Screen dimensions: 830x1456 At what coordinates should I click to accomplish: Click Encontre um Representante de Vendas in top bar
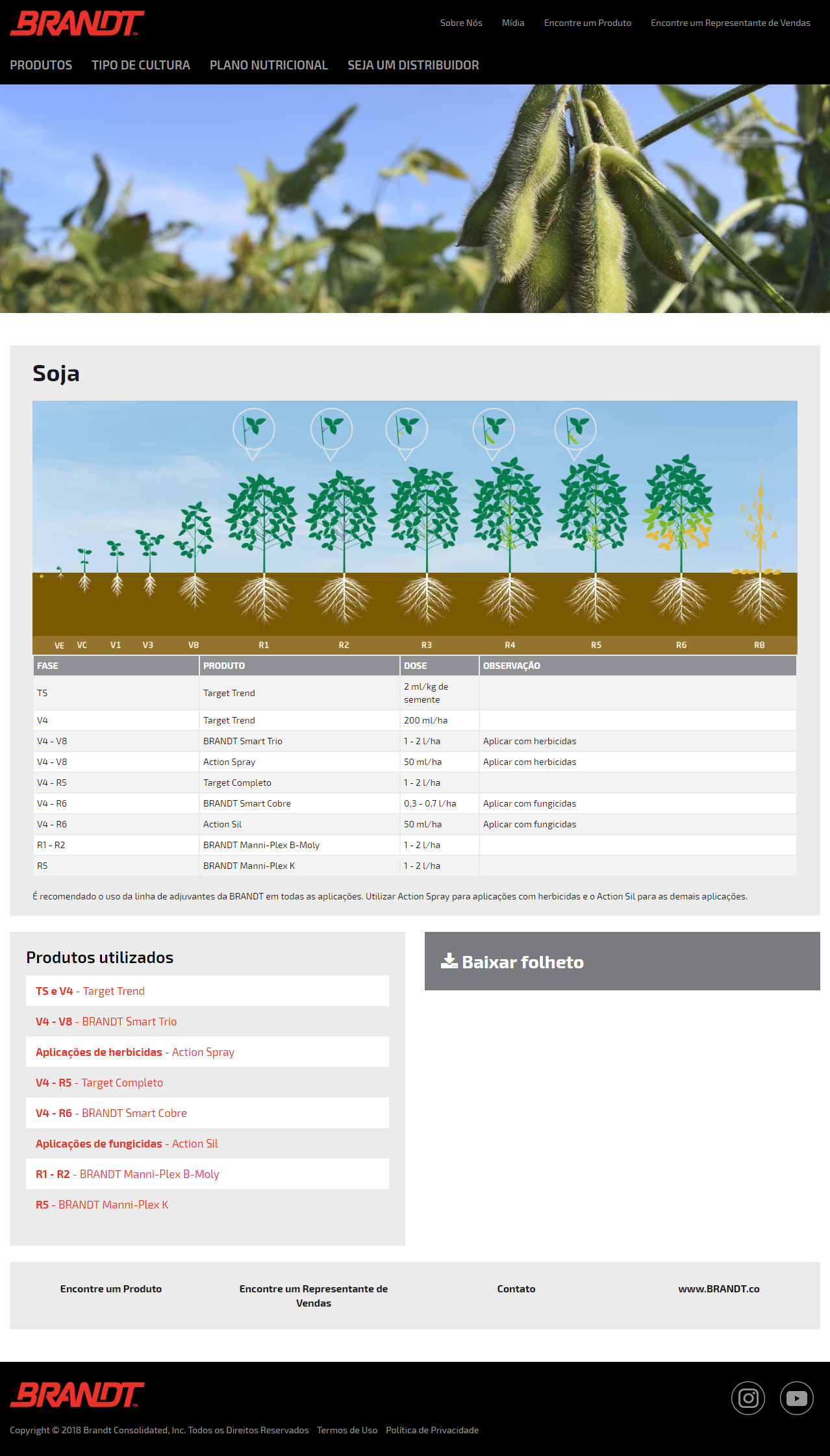coord(731,23)
